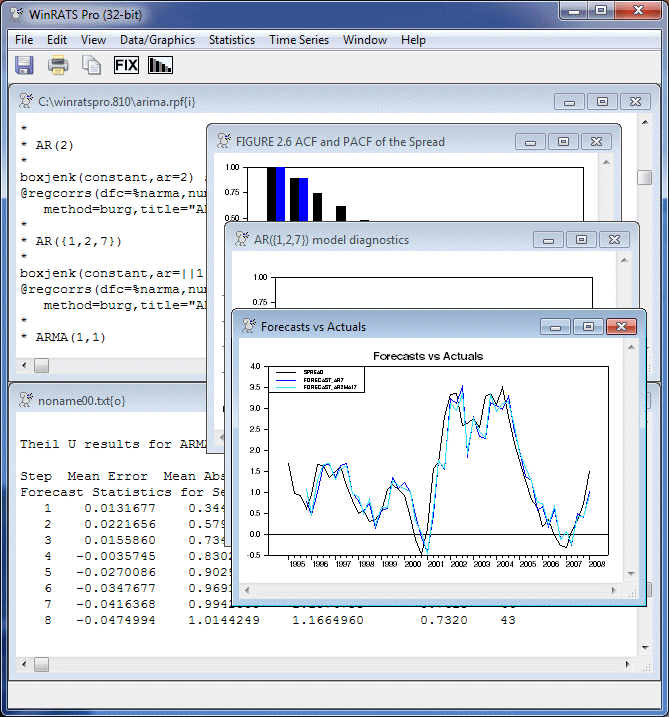Viewport: 669px width, 717px height.
Task: Click the Forecasts vs Actuals scroll-down arrow
Action: coord(631,573)
